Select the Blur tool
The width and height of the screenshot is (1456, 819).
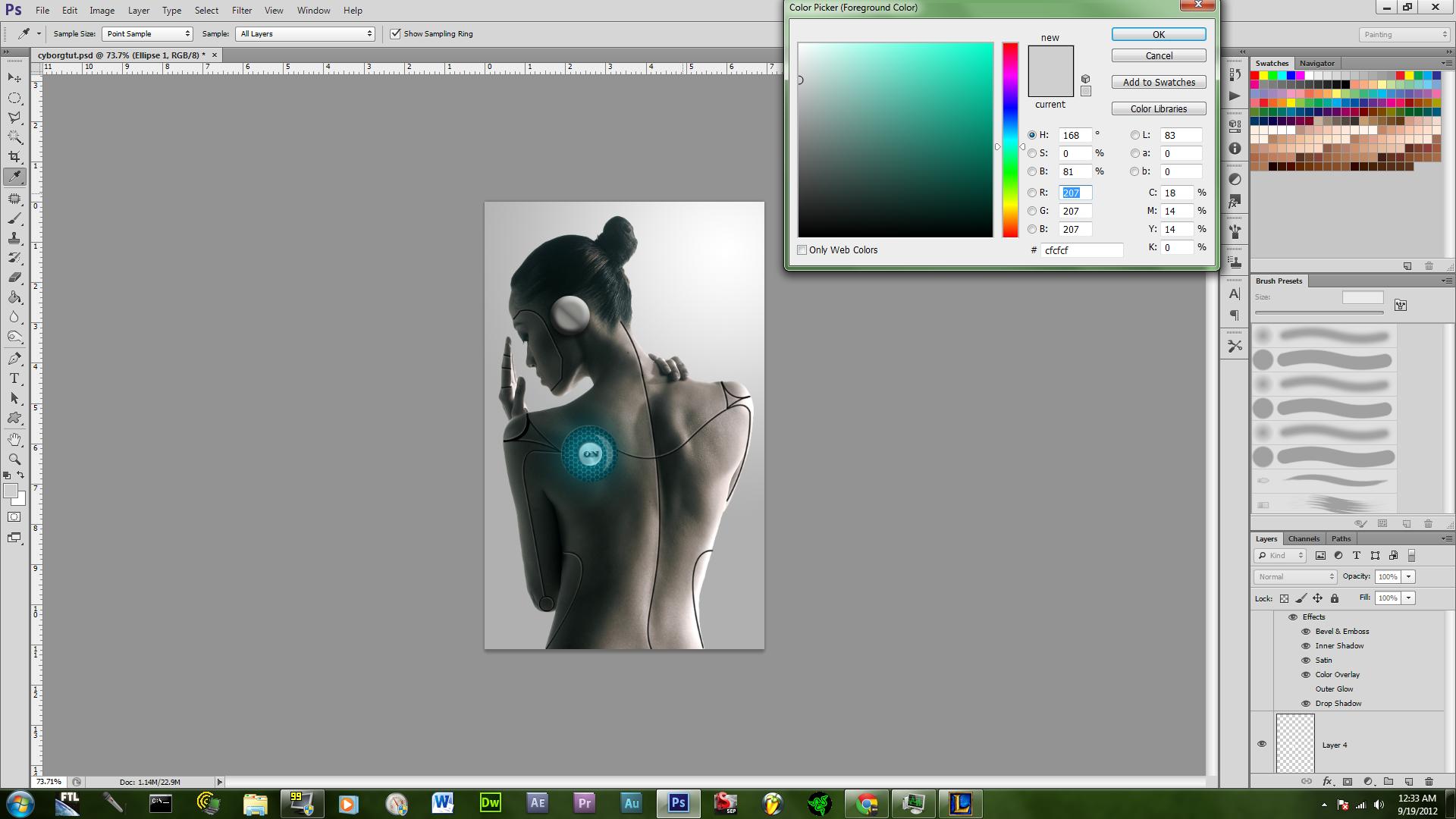point(14,317)
